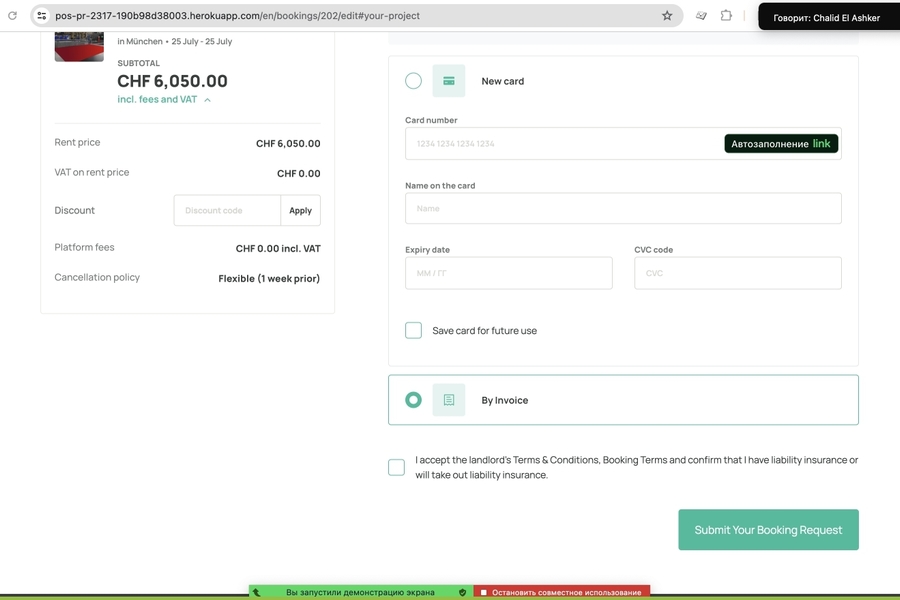The image size is (900, 600).
Task: Click the Flexible (1 week prior) text
Action: [269, 278]
